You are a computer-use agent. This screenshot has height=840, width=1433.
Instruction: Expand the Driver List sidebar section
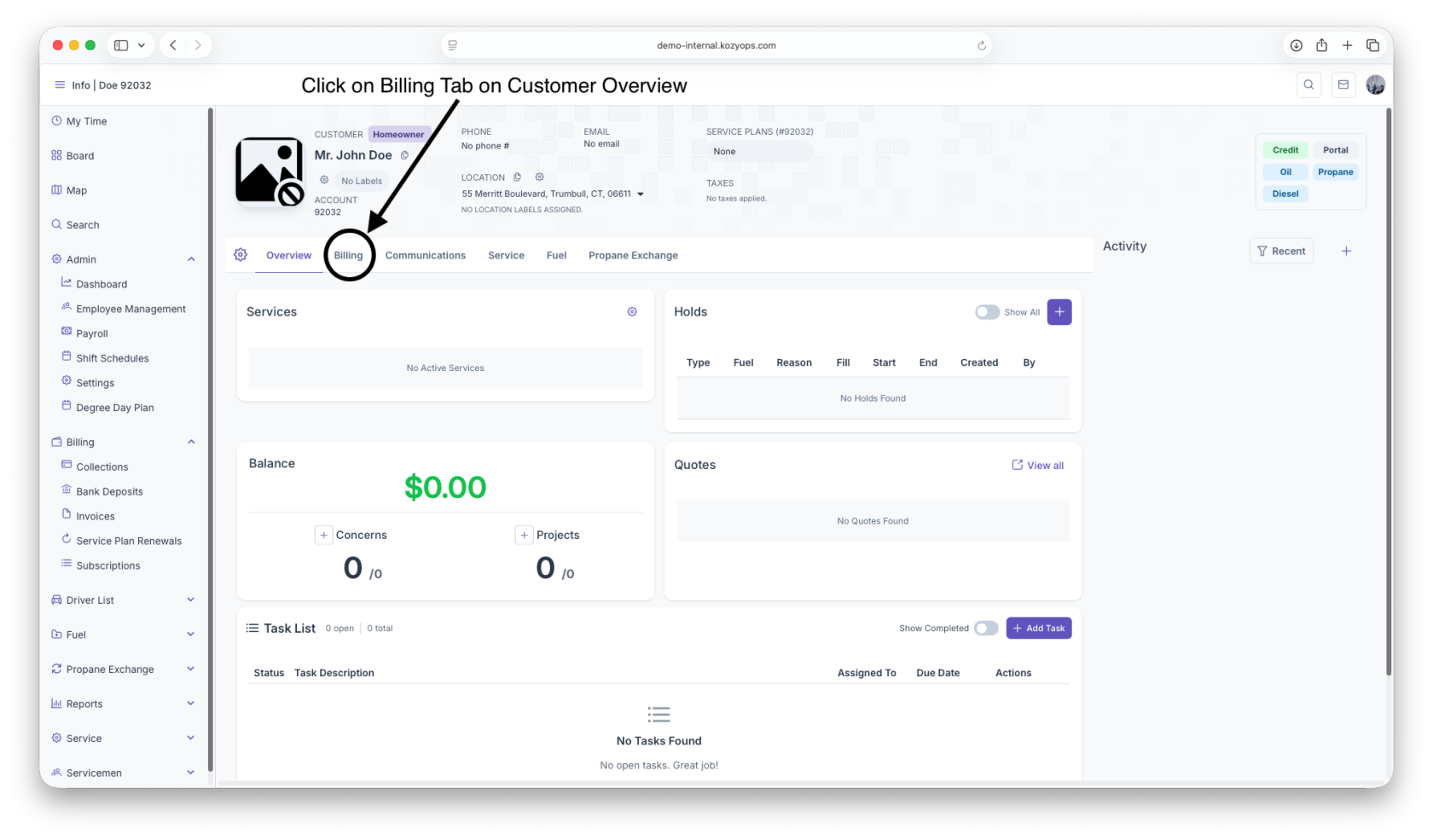tap(191, 600)
